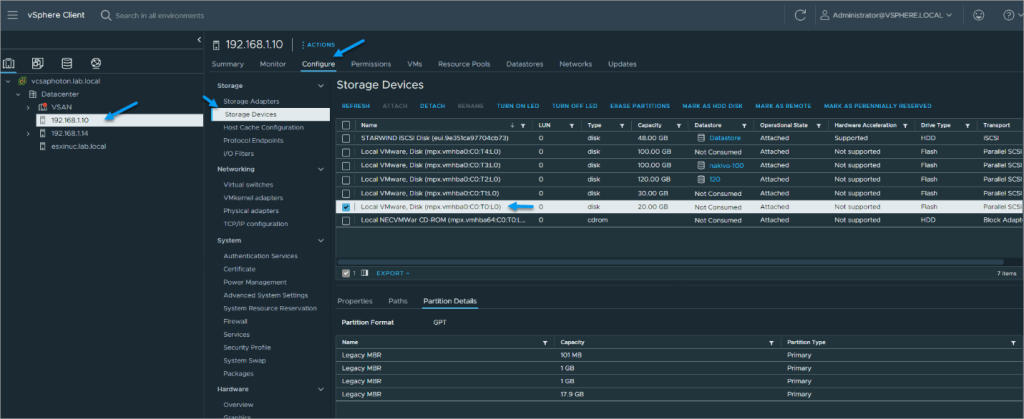The image size is (1024, 419).
Task: Click filter icon on LUN column
Action: [571, 125]
